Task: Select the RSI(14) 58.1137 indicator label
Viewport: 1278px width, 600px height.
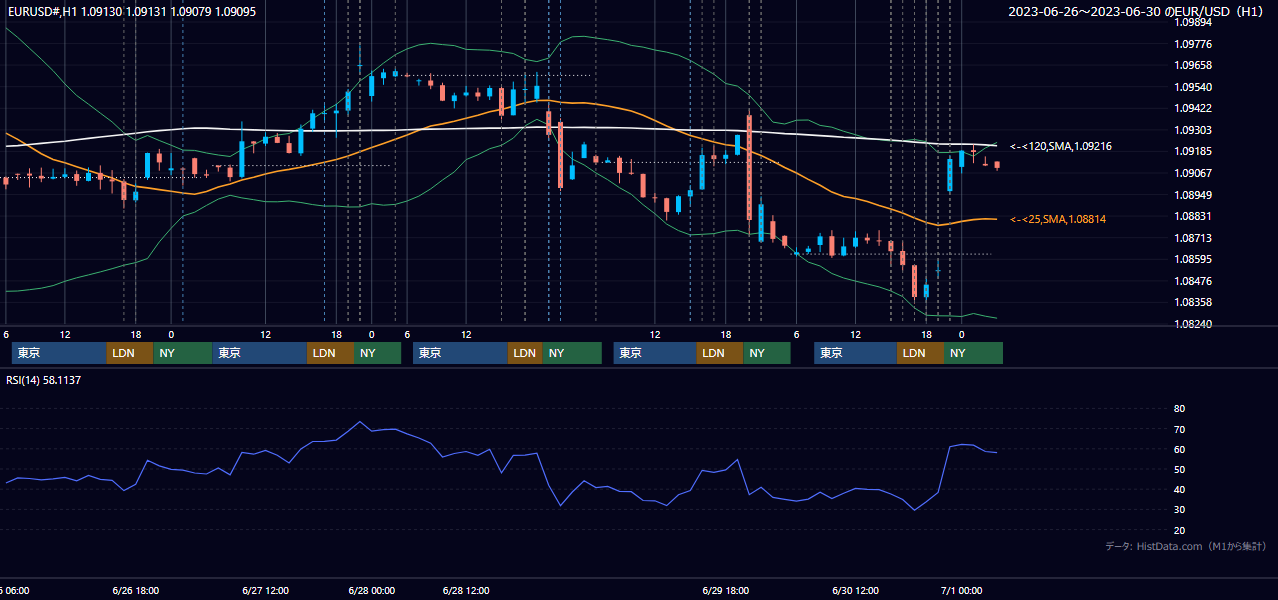Action: point(44,380)
